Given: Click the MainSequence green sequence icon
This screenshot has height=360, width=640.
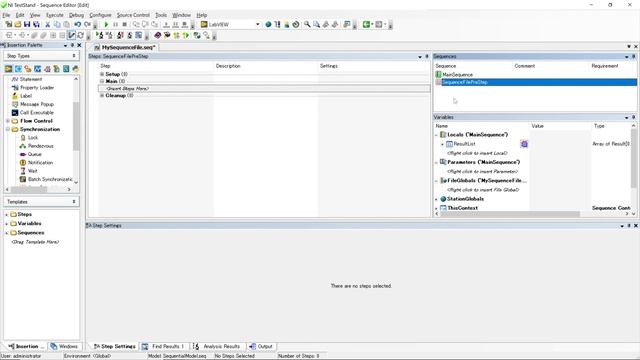Looking at the screenshot, I should coord(438,75).
